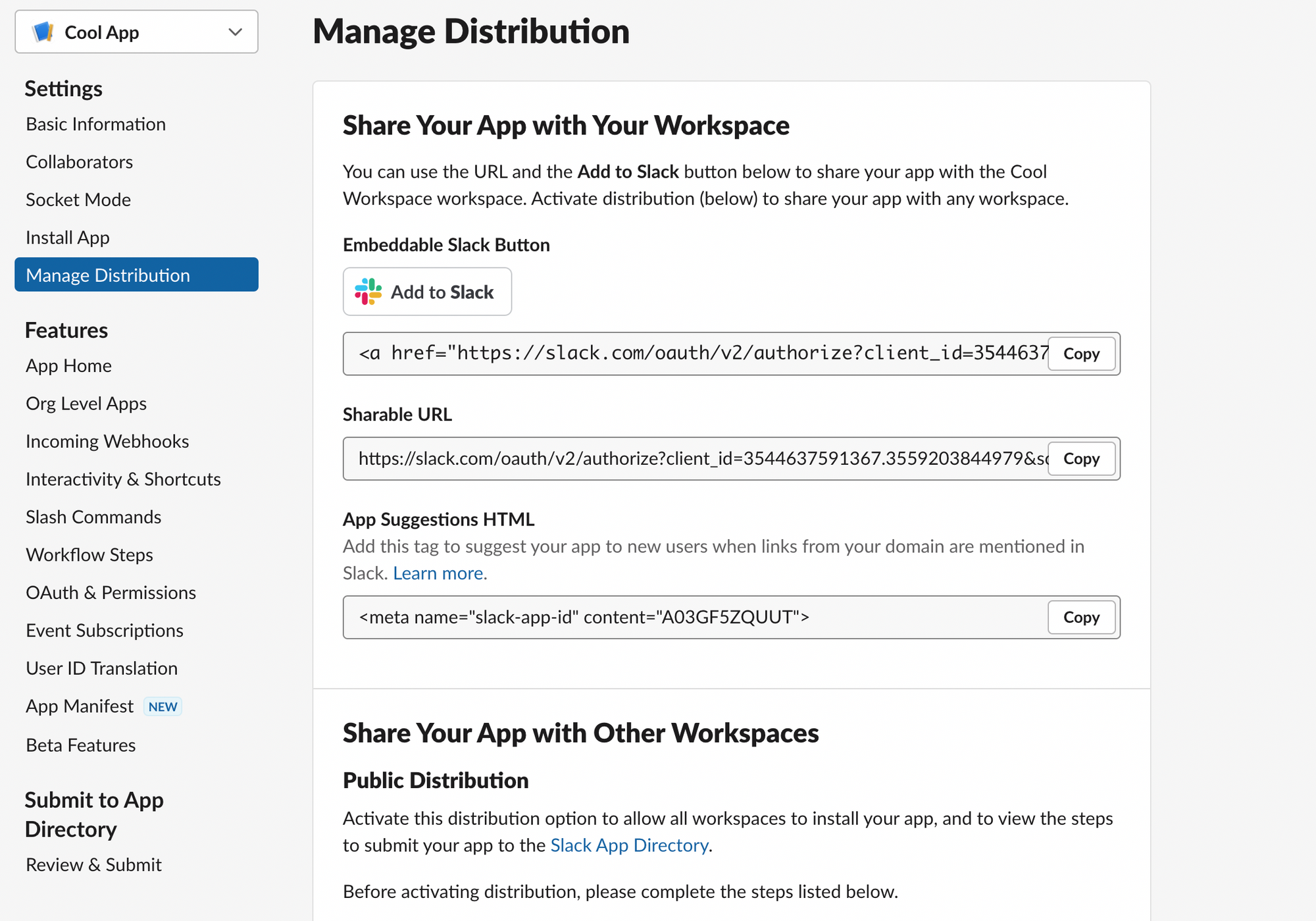This screenshot has height=921, width=1316.
Task: Open the Install App settings page
Action: click(x=66, y=237)
